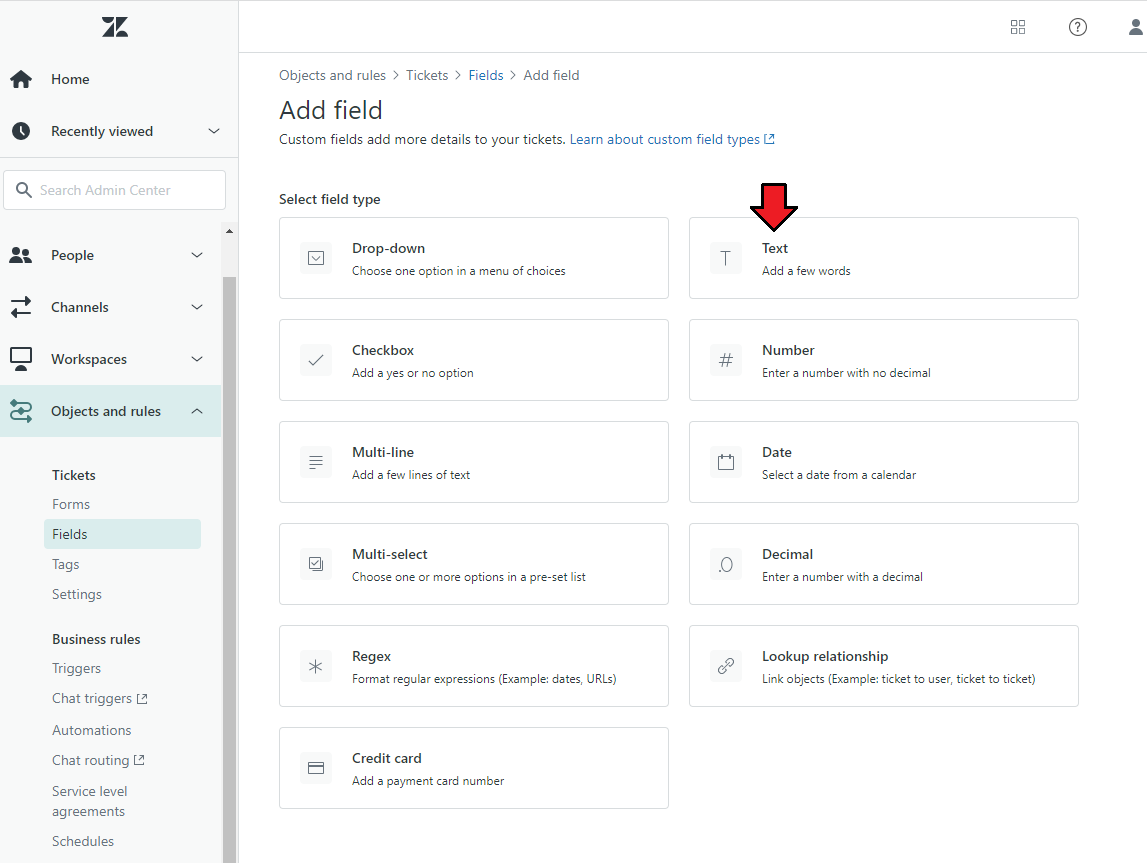The image size is (1147, 863).
Task: Click the Tickets sidebar heading
Action: 74,475
